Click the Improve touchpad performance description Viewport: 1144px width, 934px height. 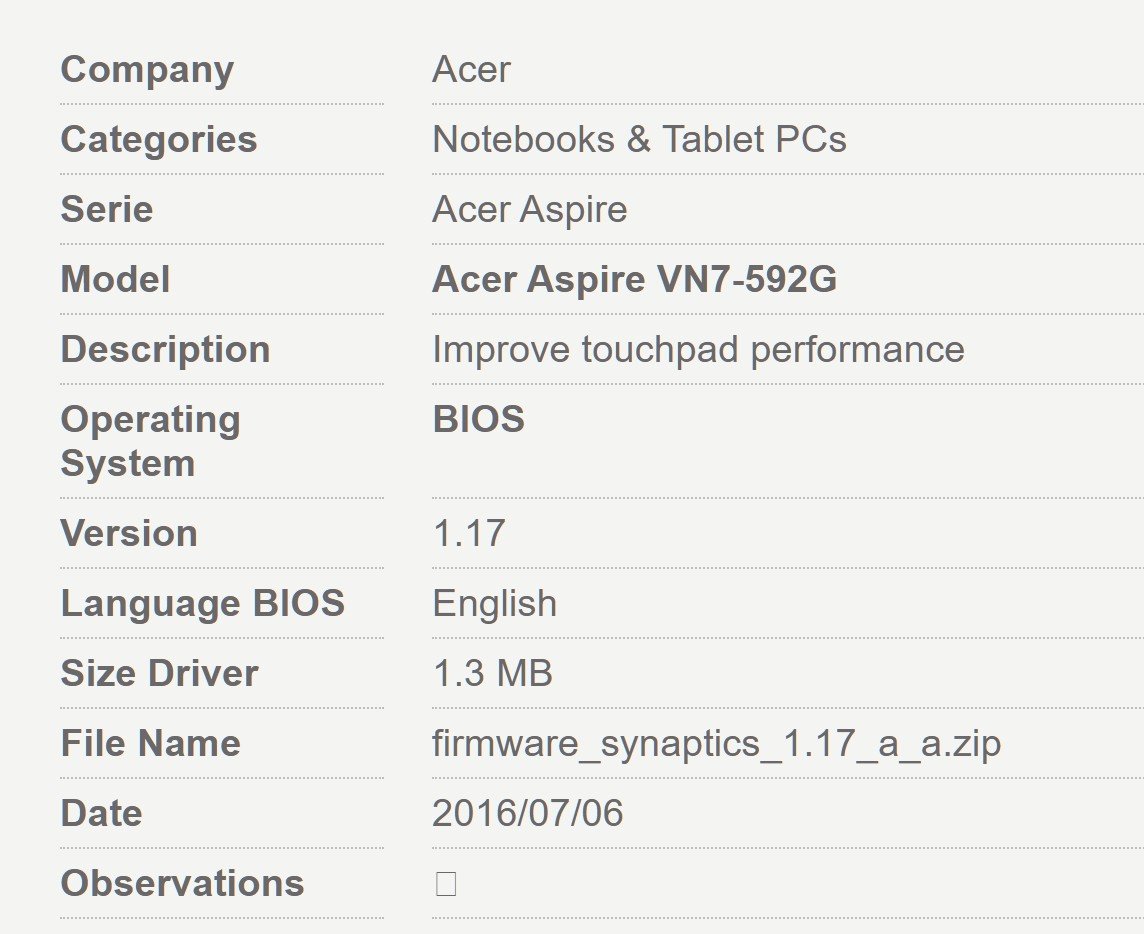pos(698,350)
